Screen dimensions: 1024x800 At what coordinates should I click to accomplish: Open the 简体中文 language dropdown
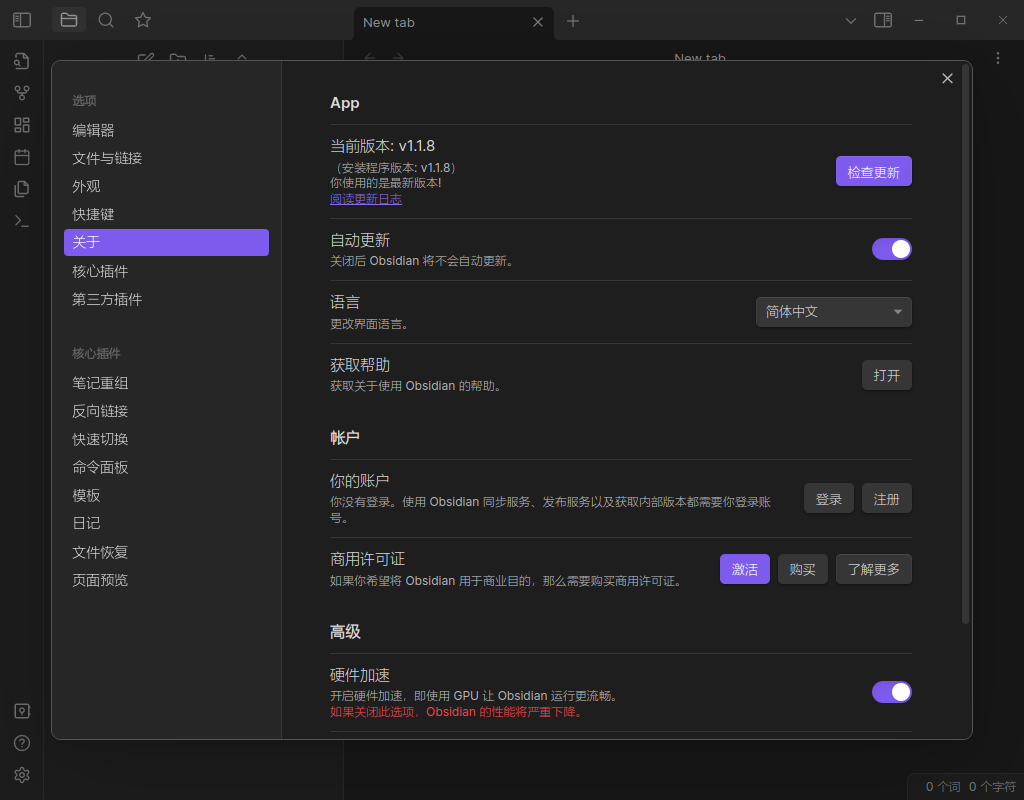[x=833, y=312]
